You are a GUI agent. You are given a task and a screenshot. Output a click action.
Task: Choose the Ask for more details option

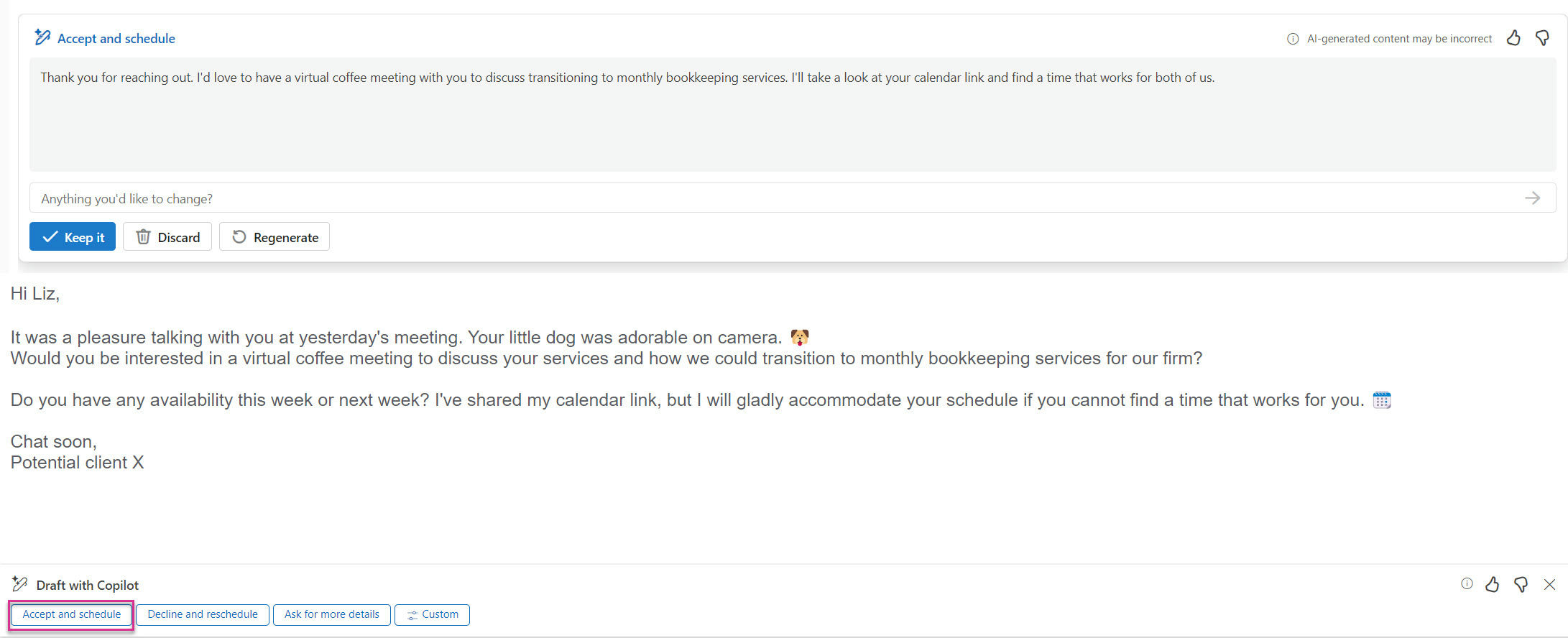click(331, 615)
